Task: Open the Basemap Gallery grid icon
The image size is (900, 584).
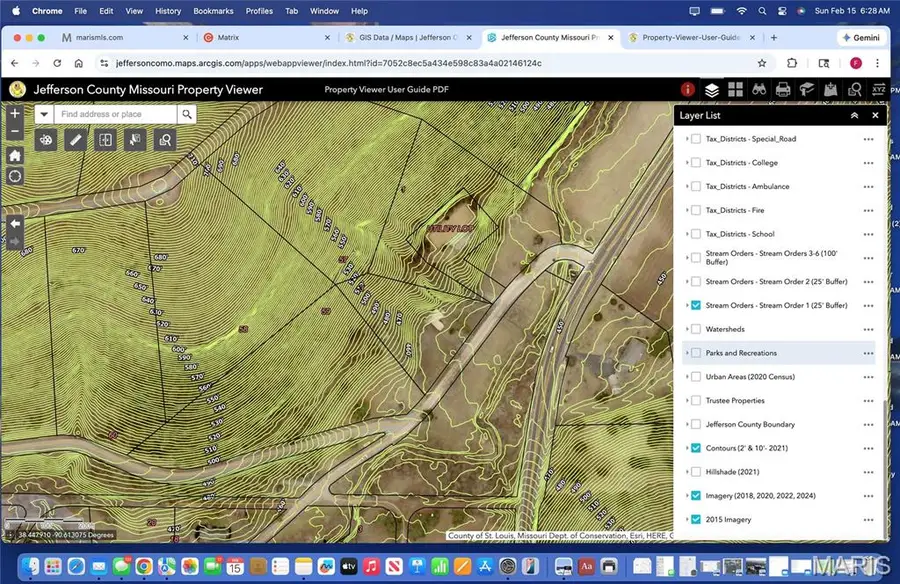Action: pyautogui.click(x=735, y=90)
